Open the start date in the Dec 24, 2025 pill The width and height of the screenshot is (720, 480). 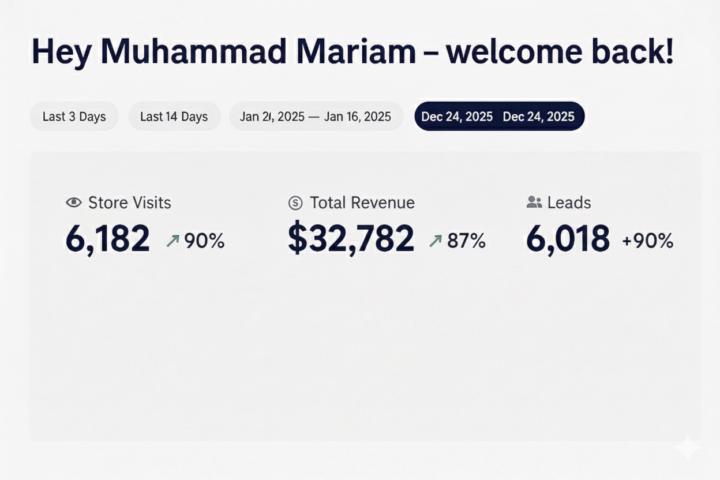coord(457,117)
